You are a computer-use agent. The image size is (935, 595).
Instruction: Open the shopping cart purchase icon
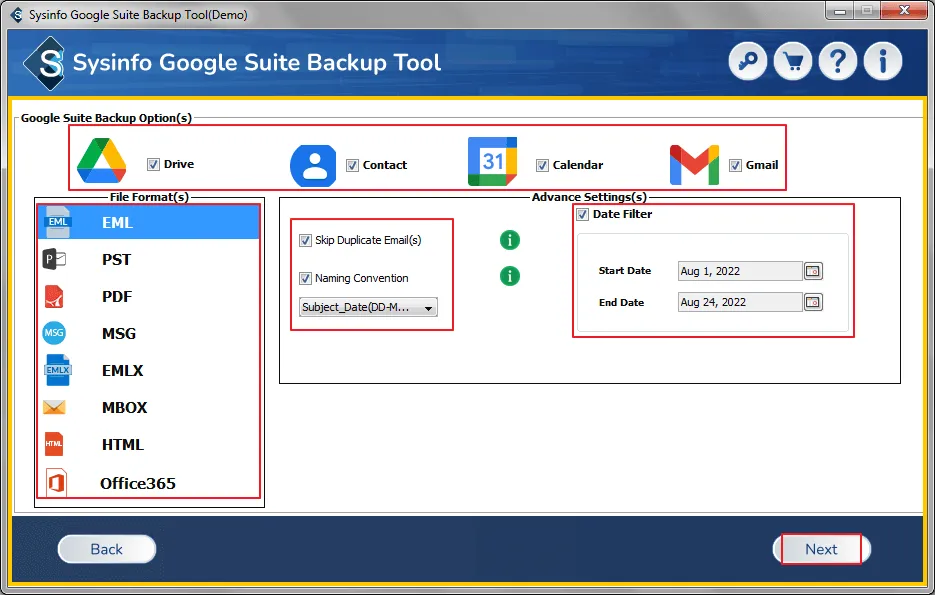(x=793, y=62)
